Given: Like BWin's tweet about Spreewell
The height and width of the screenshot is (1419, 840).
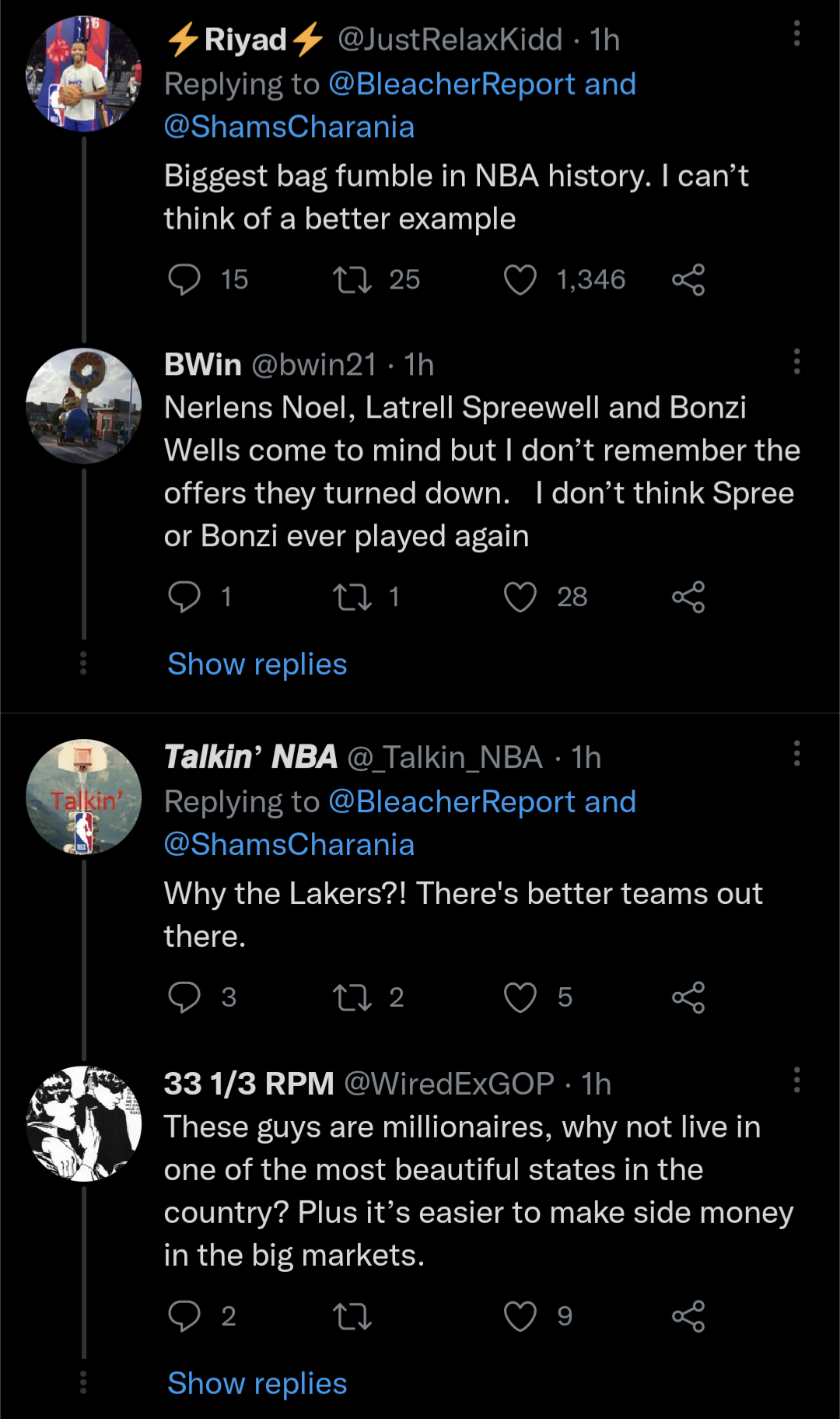Looking at the screenshot, I should point(520,597).
